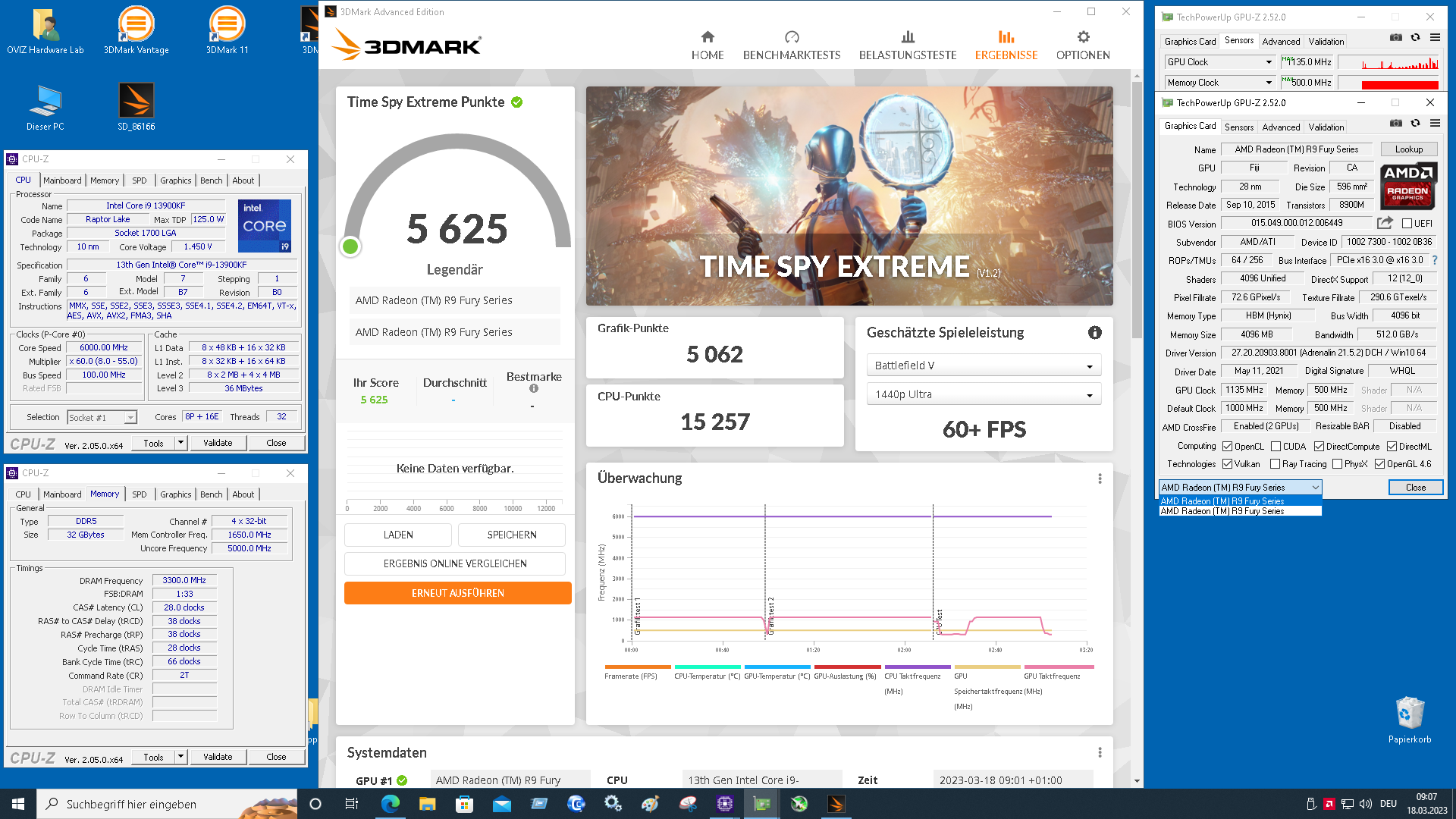The image size is (1456, 819).
Task: Select second AMD Radeon R9 Fury list entry
Action: [1240, 511]
